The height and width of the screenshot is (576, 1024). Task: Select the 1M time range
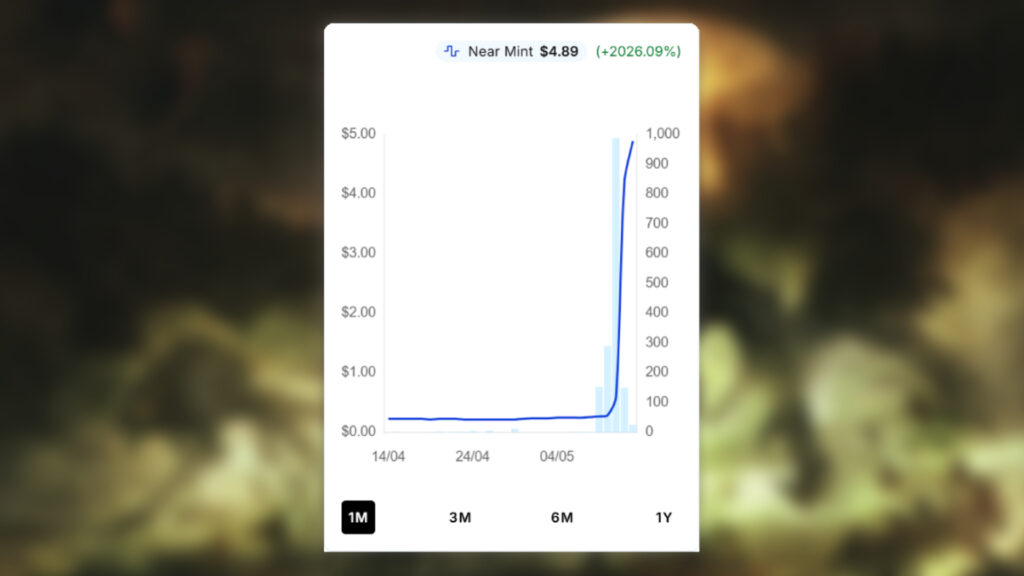click(358, 517)
